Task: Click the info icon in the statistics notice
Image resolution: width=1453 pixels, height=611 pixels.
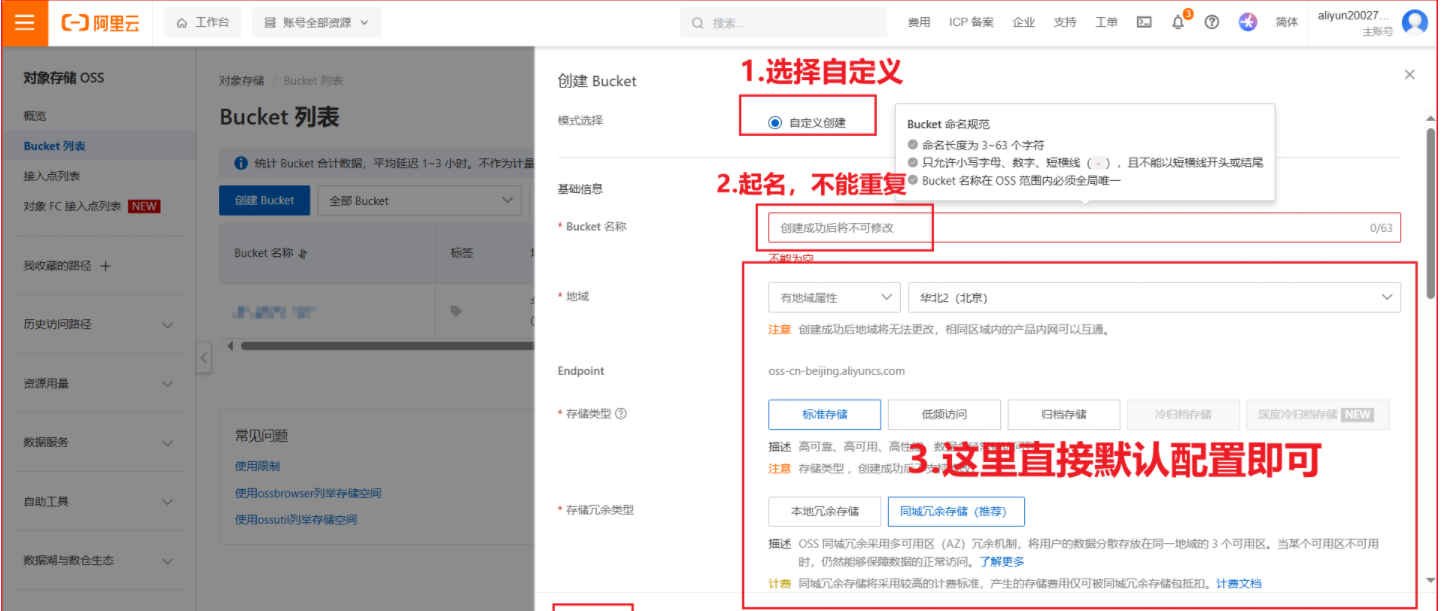Action: click(x=241, y=163)
